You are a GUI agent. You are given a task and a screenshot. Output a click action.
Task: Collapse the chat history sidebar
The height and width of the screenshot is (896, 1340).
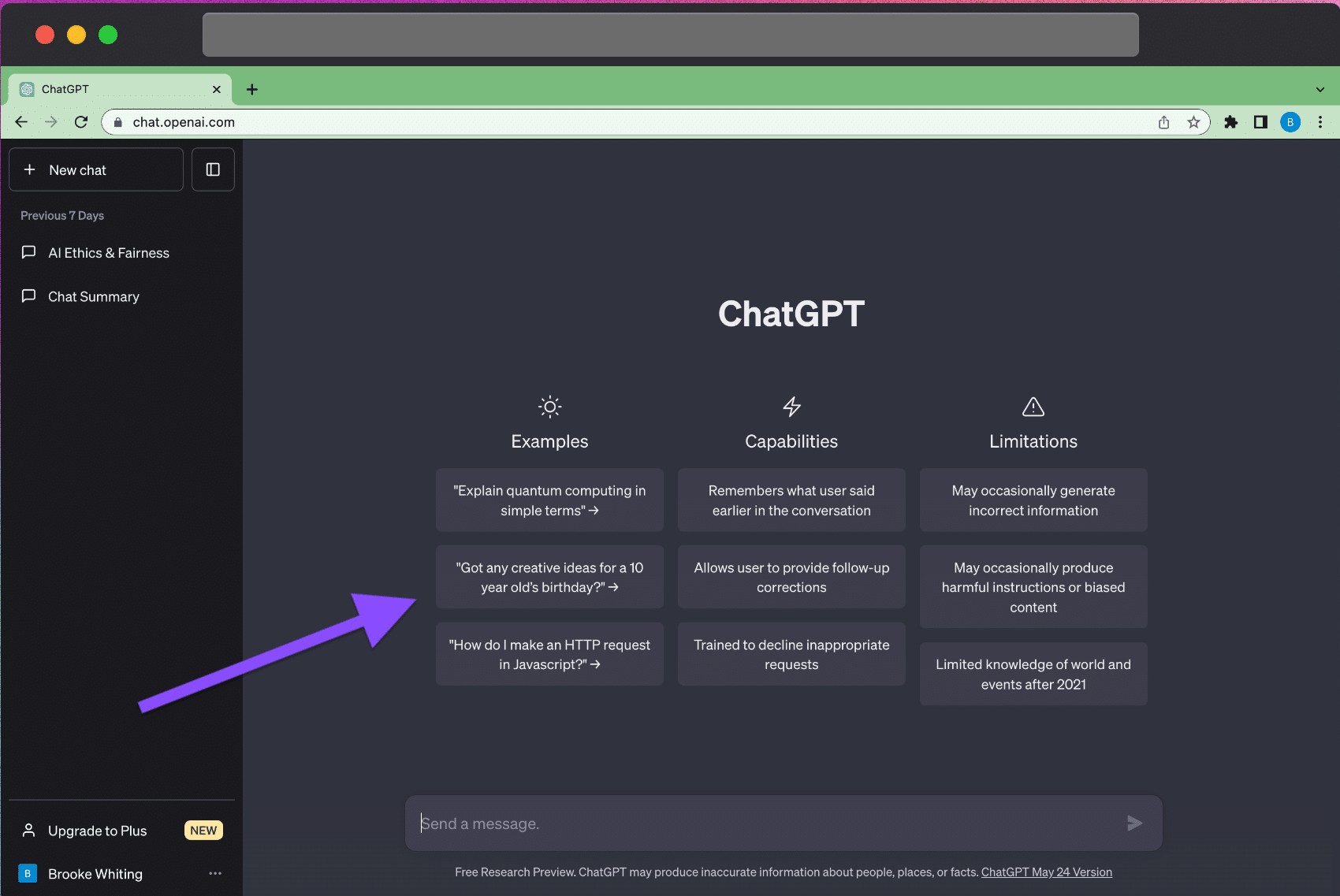(x=213, y=169)
